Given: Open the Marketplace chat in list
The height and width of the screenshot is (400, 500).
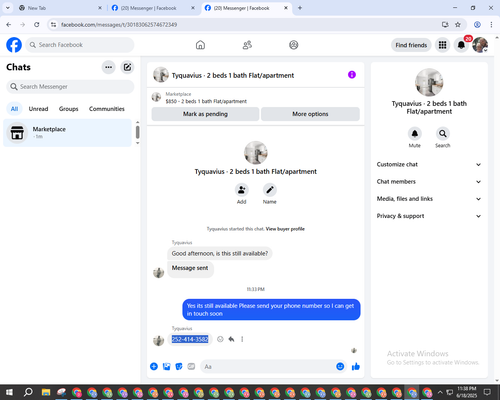Looking at the screenshot, I should [68, 133].
